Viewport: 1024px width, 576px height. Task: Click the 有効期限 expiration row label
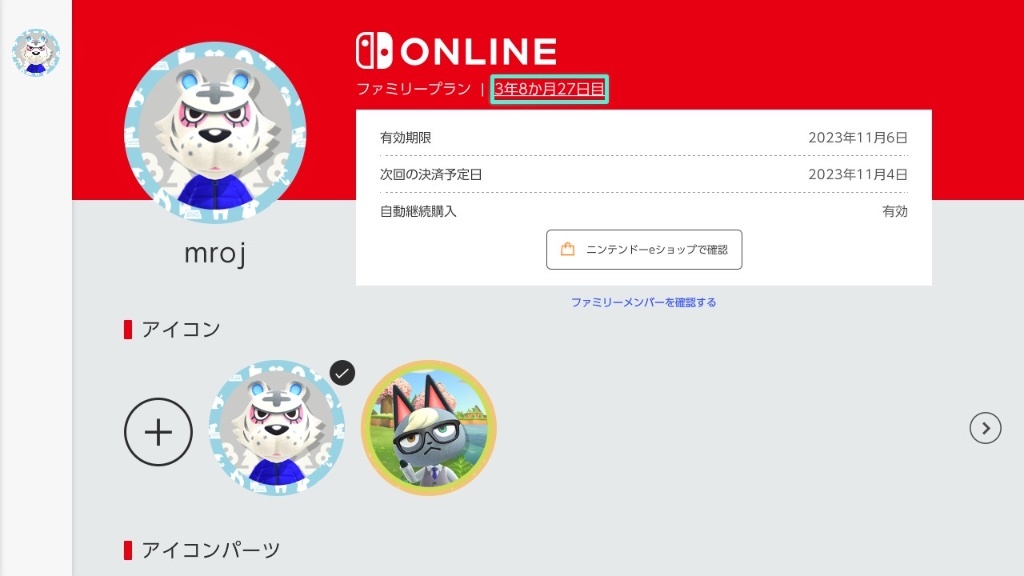406,138
